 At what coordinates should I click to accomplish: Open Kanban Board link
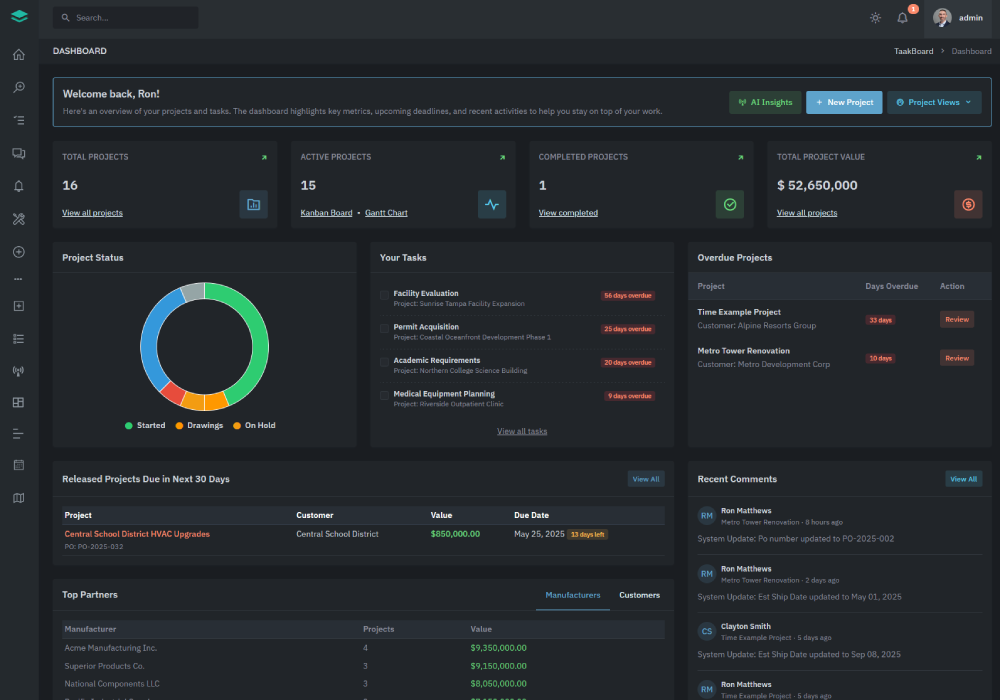(x=327, y=213)
